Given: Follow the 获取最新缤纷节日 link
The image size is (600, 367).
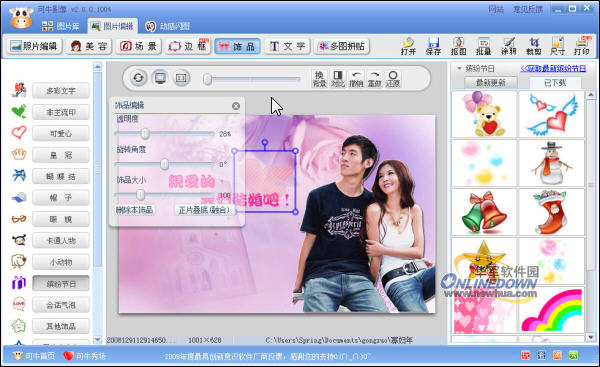Looking at the screenshot, I should [x=553, y=69].
